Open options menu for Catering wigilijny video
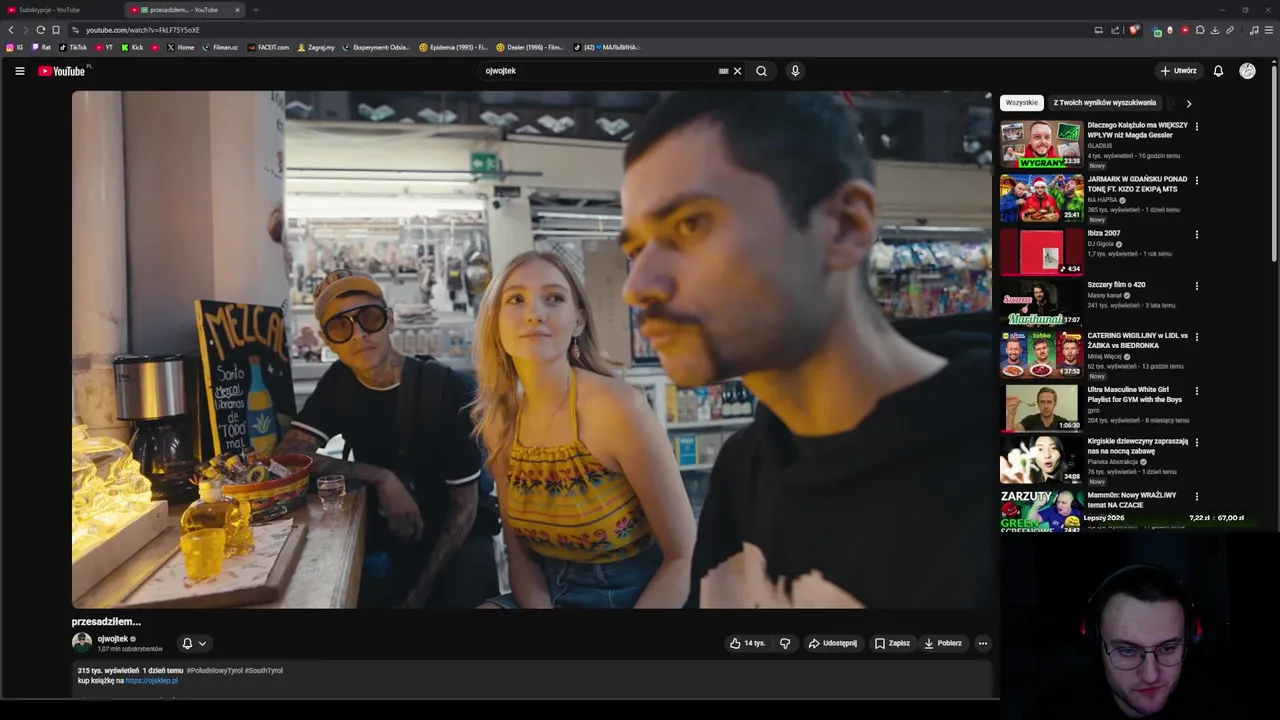 click(x=1196, y=337)
